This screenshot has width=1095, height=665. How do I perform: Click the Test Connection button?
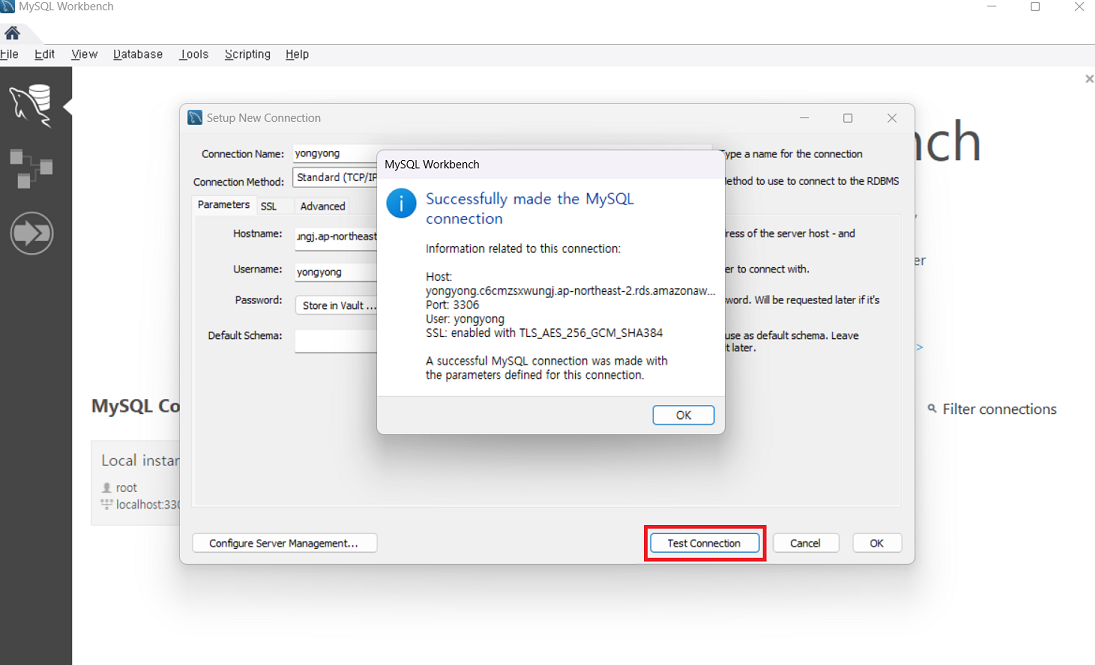click(704, 543)
